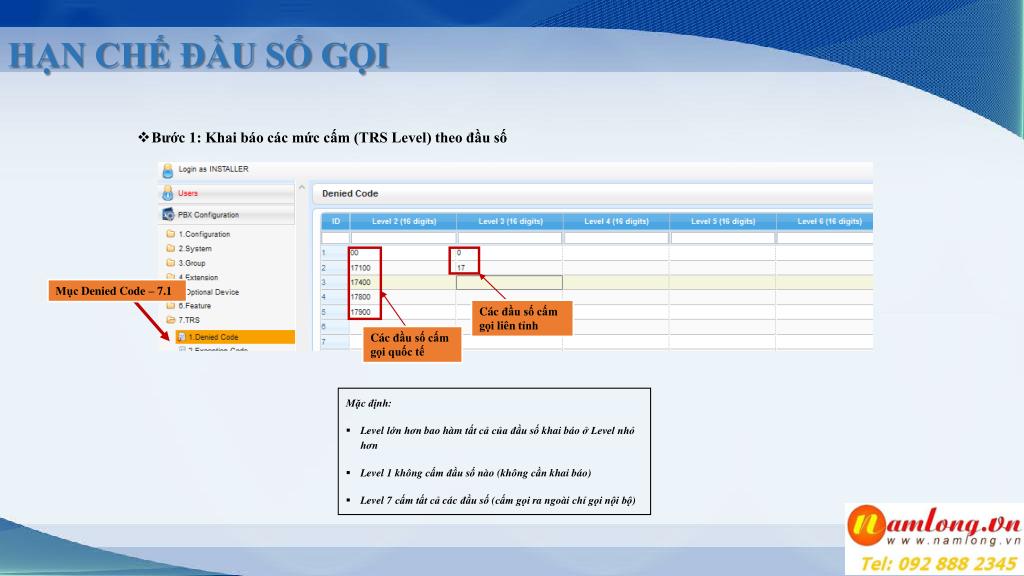Screen dimensions: 1024x576
Task: Focus the Level 2 filter input field
Action: click(404, 238)
